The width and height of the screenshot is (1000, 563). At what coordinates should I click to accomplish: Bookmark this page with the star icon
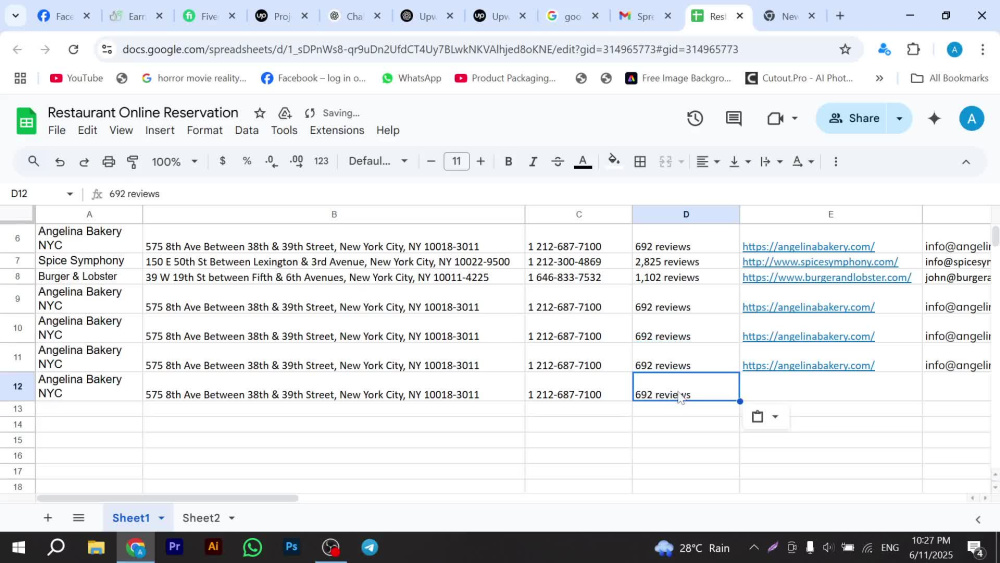(x=845, y=49)
